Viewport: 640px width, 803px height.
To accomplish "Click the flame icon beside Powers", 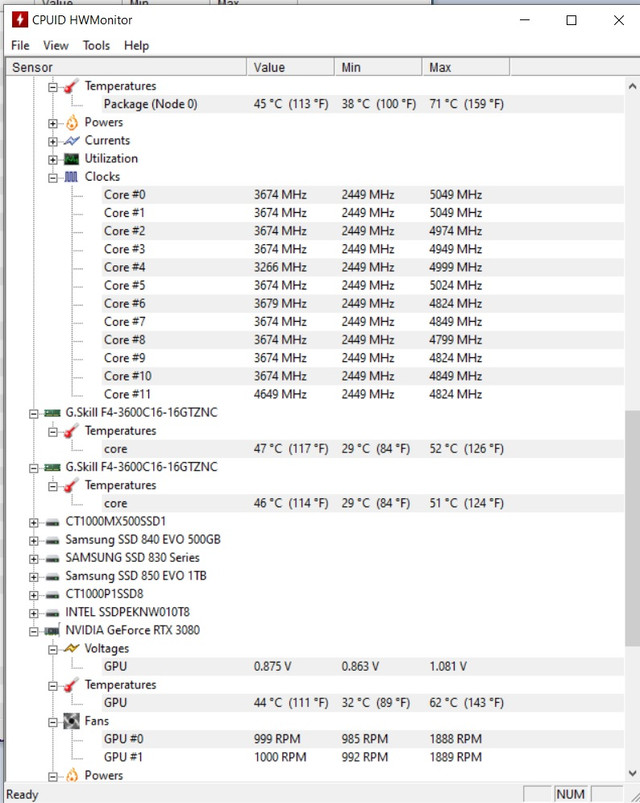I will (72, 123).
